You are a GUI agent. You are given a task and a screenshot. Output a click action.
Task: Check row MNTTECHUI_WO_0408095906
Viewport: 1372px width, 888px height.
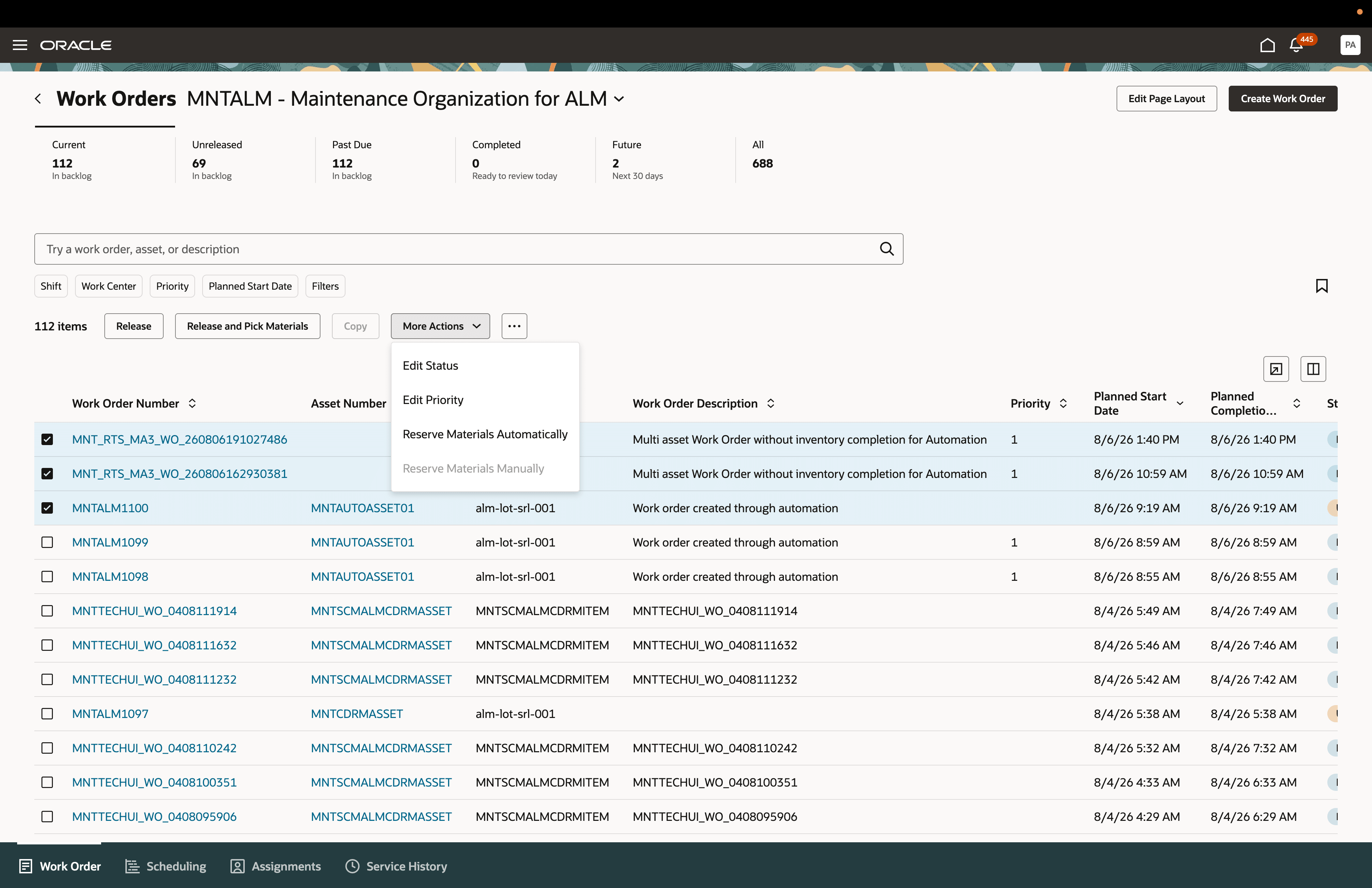click(47, 817)
